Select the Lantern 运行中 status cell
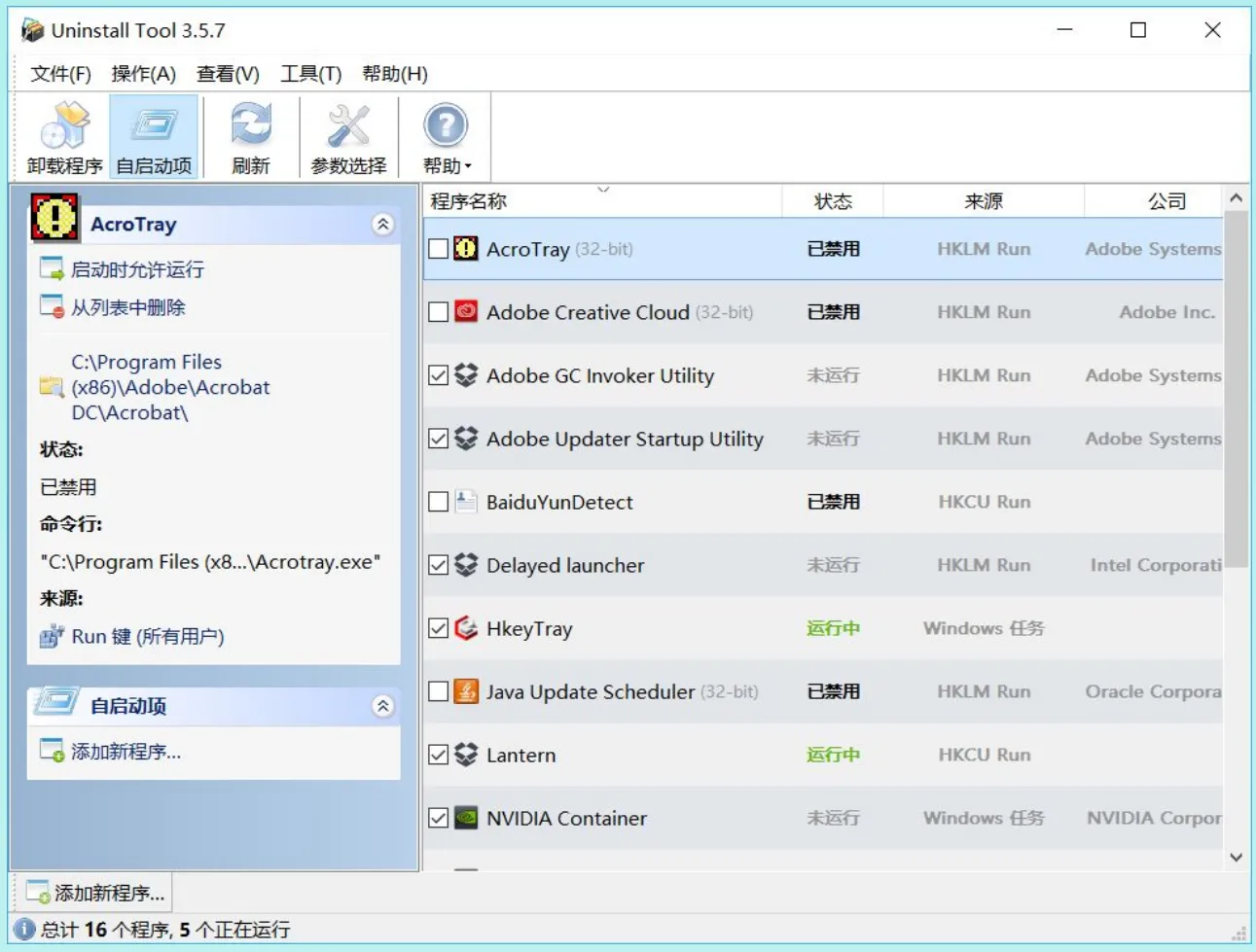This screenshot has height=952, width=1256. 833,755
